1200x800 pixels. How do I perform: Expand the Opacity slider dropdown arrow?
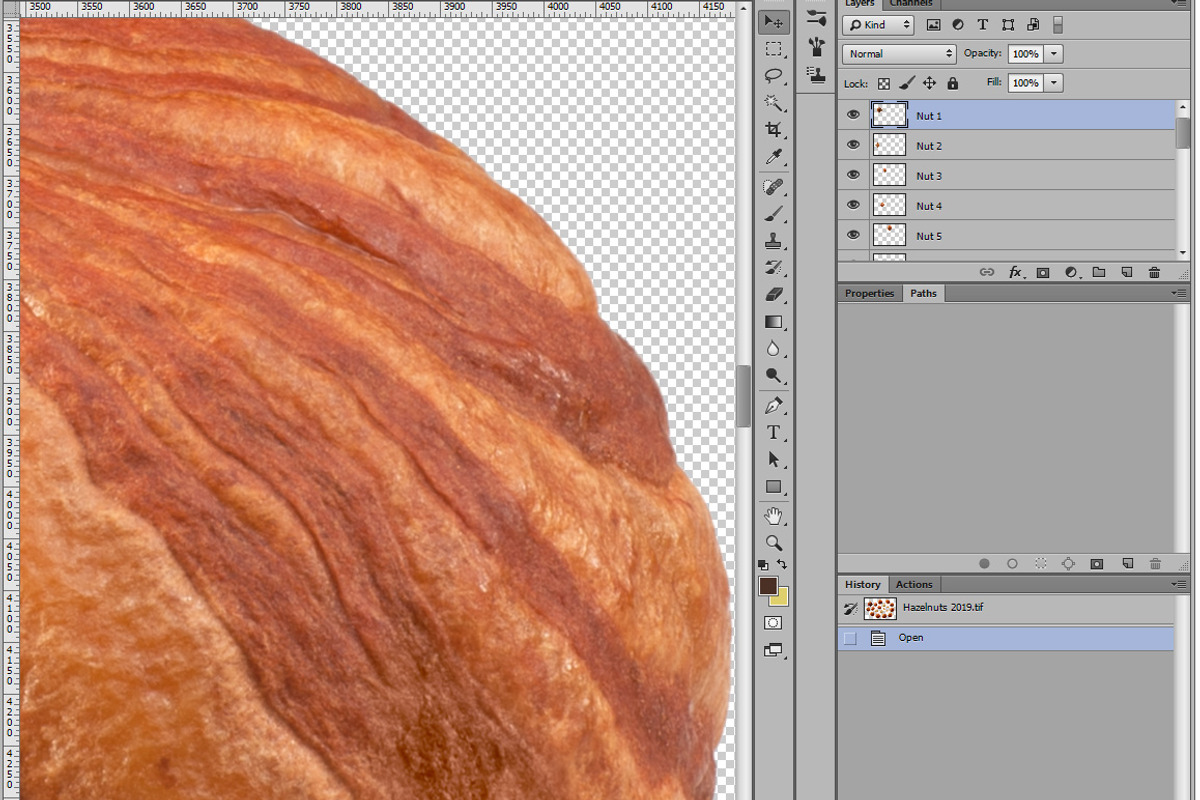click(1054, 54)
